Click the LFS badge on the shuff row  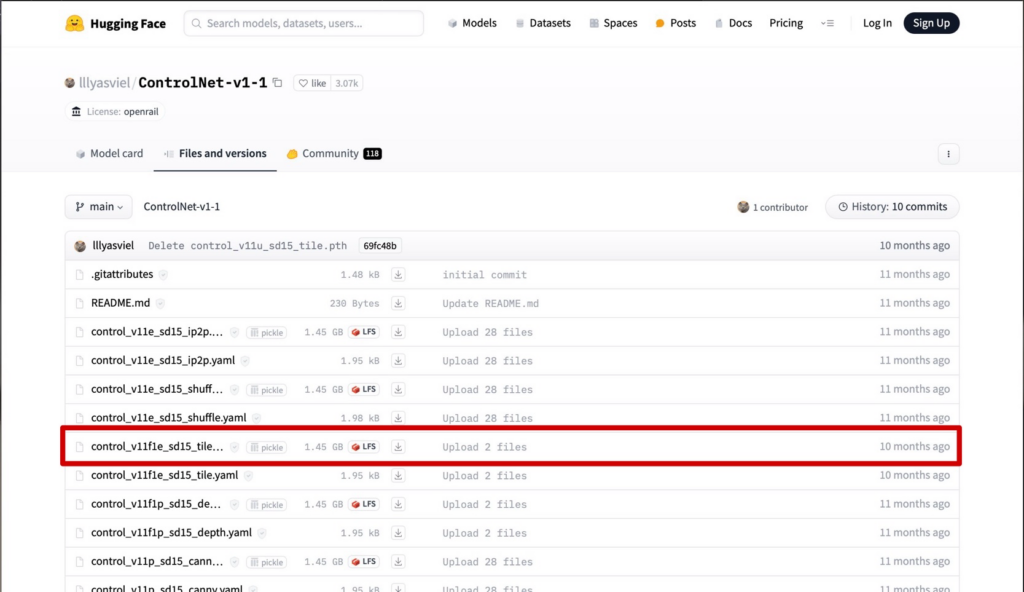click(x=364, y=389)
